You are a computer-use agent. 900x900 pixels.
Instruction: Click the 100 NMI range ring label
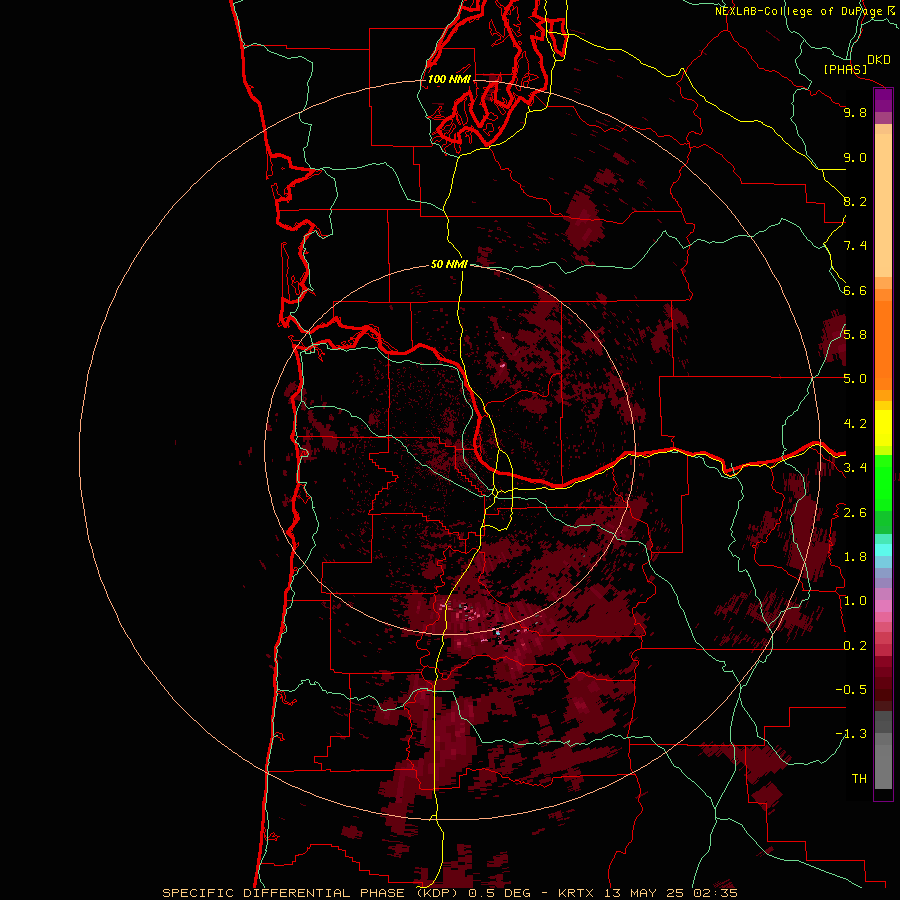(449, 79)
